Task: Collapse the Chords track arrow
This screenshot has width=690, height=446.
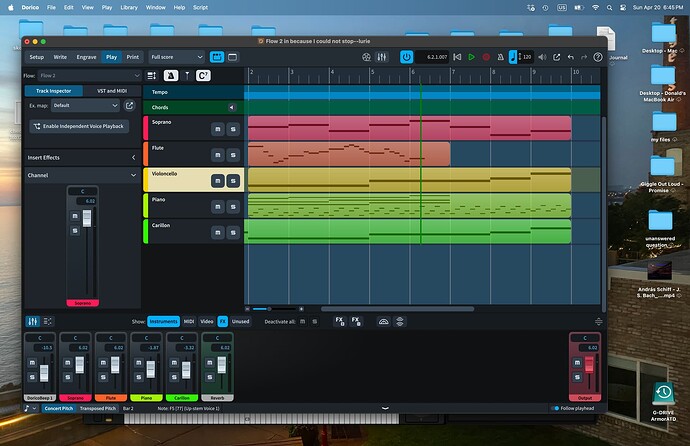Action: 231,107
